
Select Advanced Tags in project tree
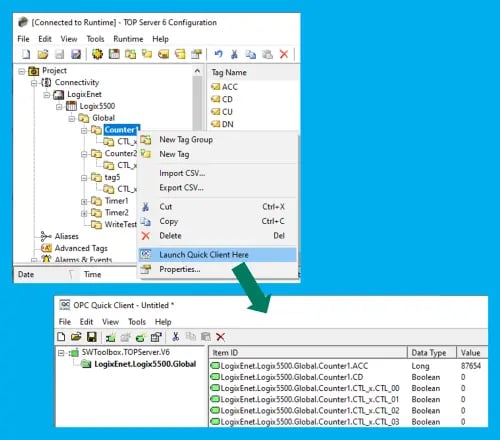tap(81, 248)
